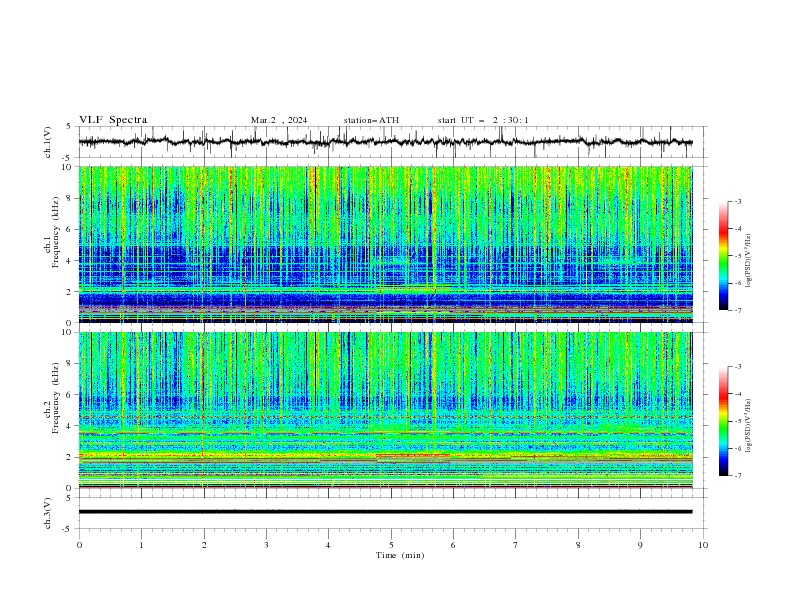Click the "-4" label on ch.1 color bar
Image resolution: width=792 pixels, height=612 pixels.
click(737, 229)
